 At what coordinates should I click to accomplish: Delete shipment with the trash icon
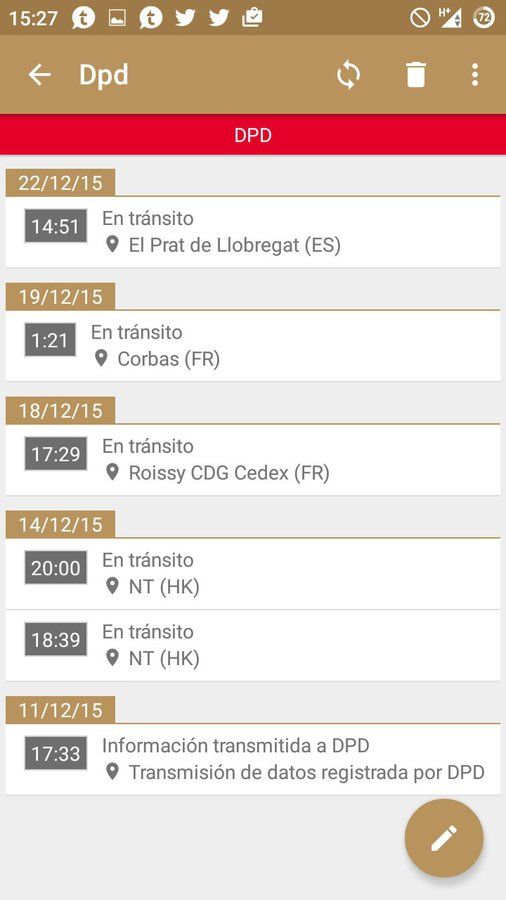pyautogui.click(x=416, y=75)
